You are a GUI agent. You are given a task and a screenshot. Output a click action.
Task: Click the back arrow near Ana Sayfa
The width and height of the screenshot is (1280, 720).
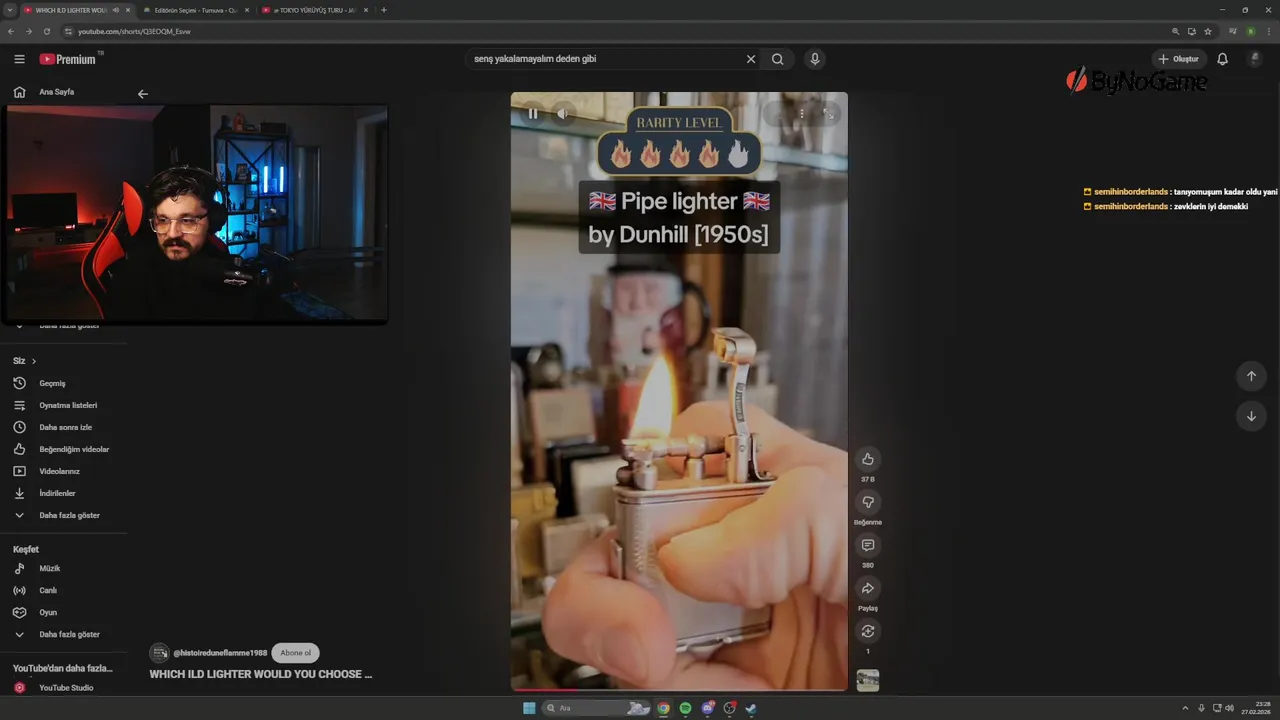coord(143,94)
